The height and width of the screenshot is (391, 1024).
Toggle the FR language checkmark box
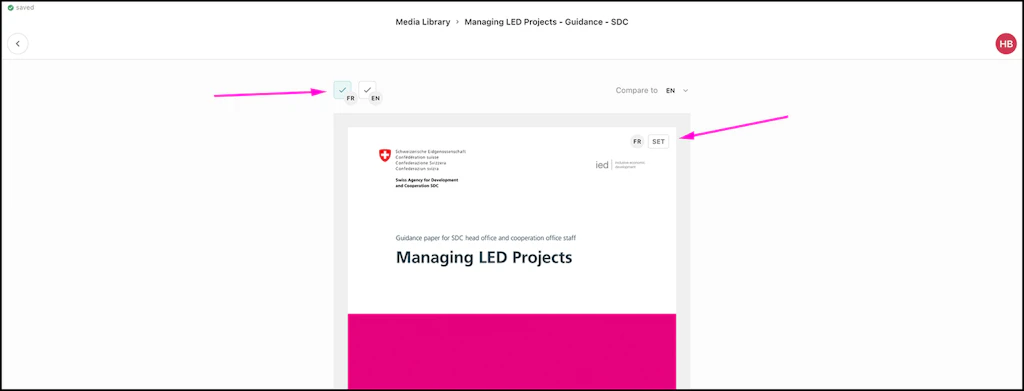point(342,89)
